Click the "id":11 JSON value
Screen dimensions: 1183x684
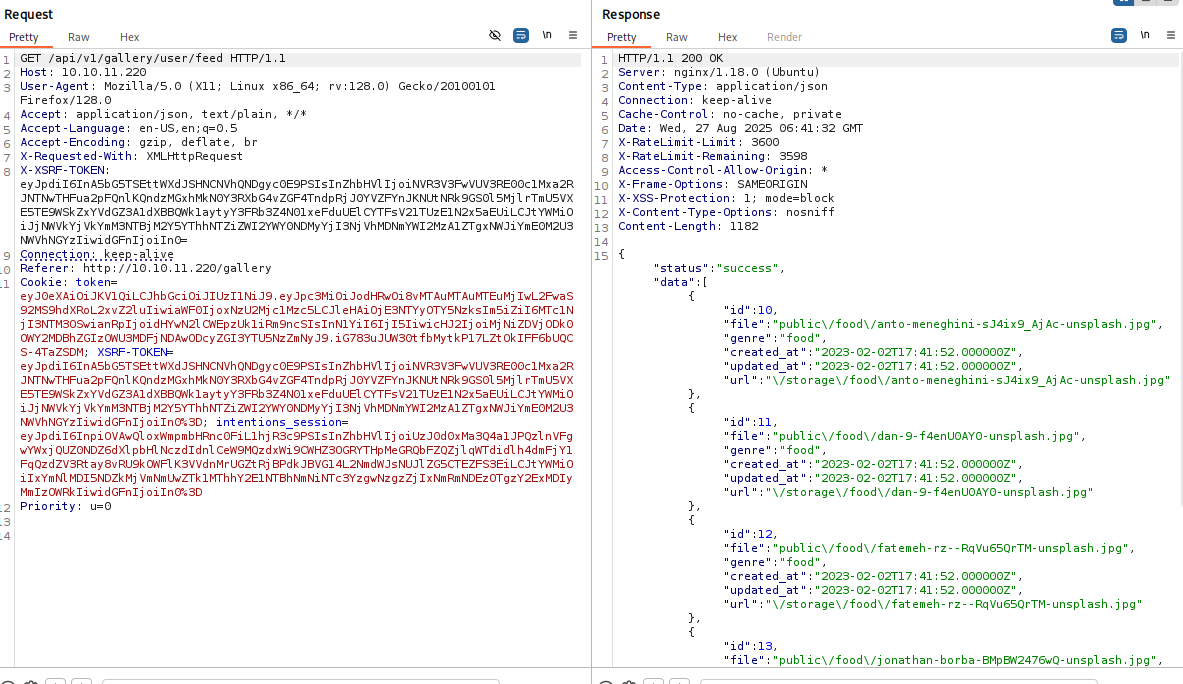(750, 422)
